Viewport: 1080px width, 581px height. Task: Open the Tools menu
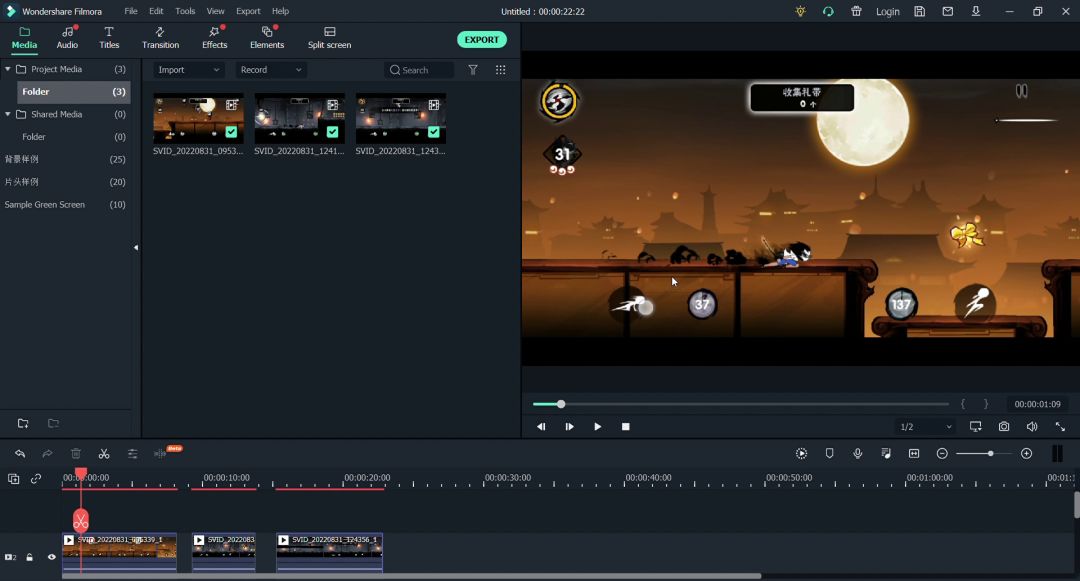click(185, 11)
